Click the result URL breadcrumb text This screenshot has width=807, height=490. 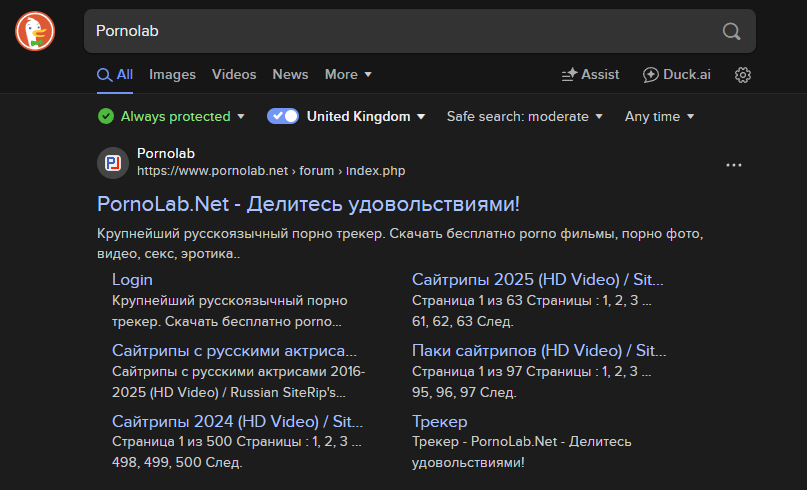271,171
